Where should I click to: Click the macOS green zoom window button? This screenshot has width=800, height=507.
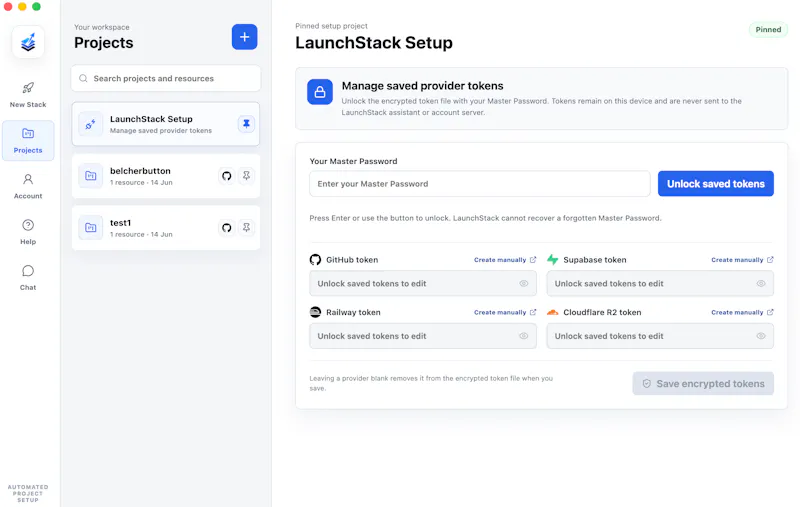click(x=36, y=7)
